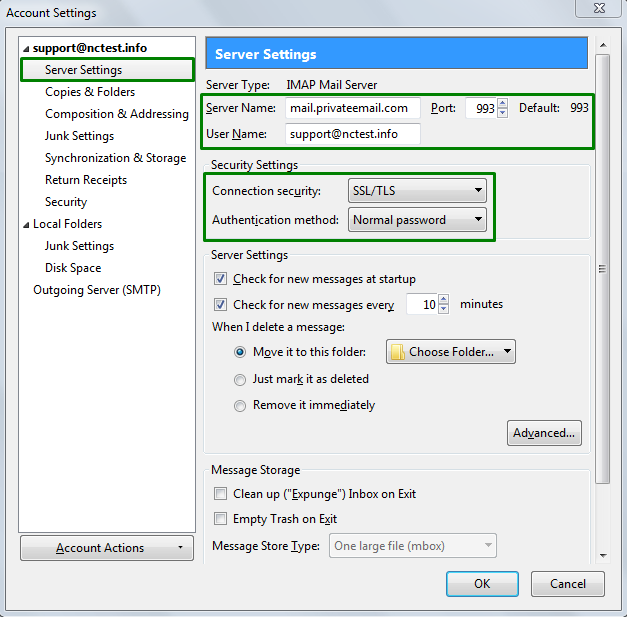Increase the port number with up arrow

tap(503, 103)
